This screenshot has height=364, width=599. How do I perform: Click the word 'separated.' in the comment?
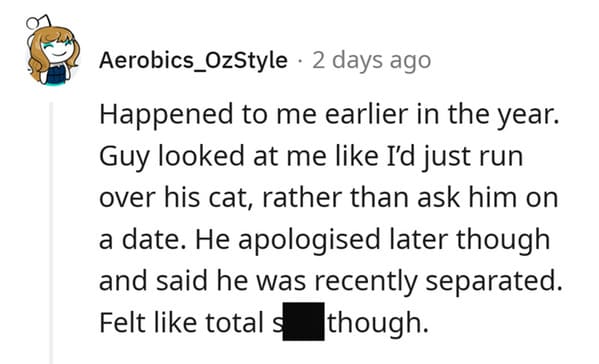click(x=494, y=282)
